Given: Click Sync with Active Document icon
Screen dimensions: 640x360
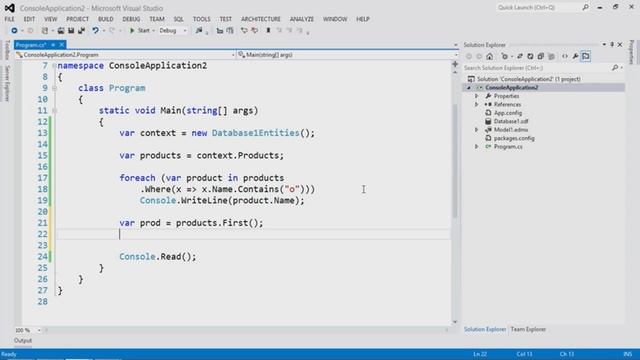Looking at the screenshot, I should [520, 56].
